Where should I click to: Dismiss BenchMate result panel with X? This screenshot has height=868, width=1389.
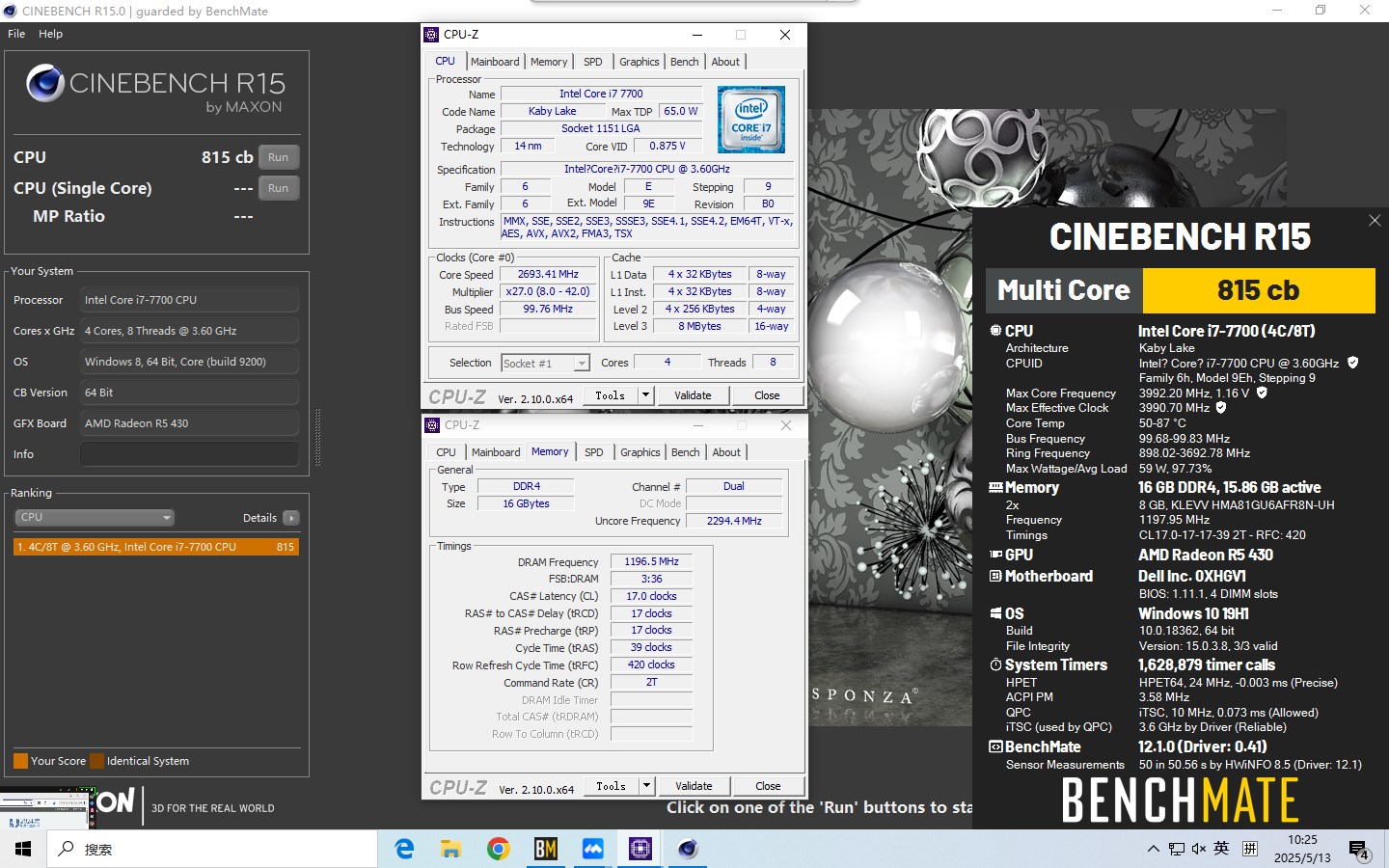[1375, 221]
